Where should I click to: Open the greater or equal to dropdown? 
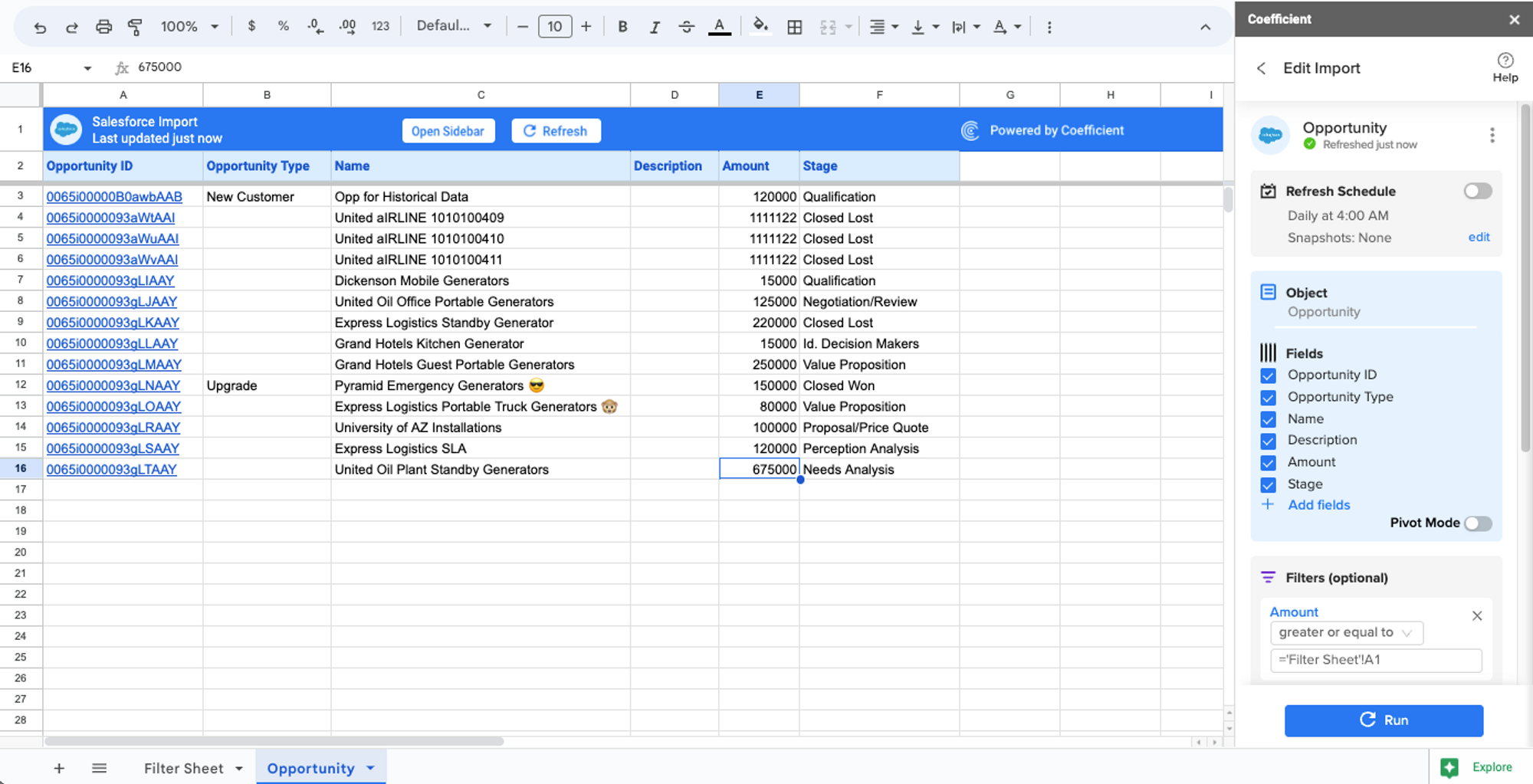pos(1346,633)
